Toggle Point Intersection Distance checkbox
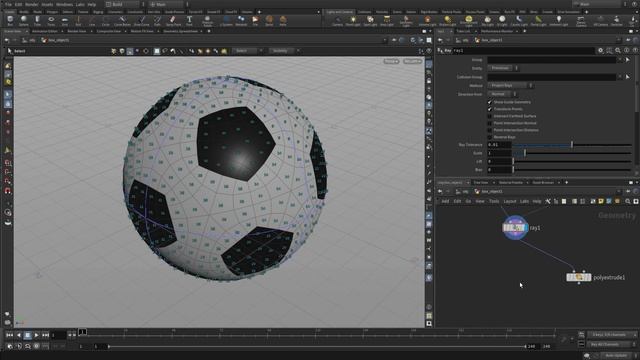 (490, 130)
